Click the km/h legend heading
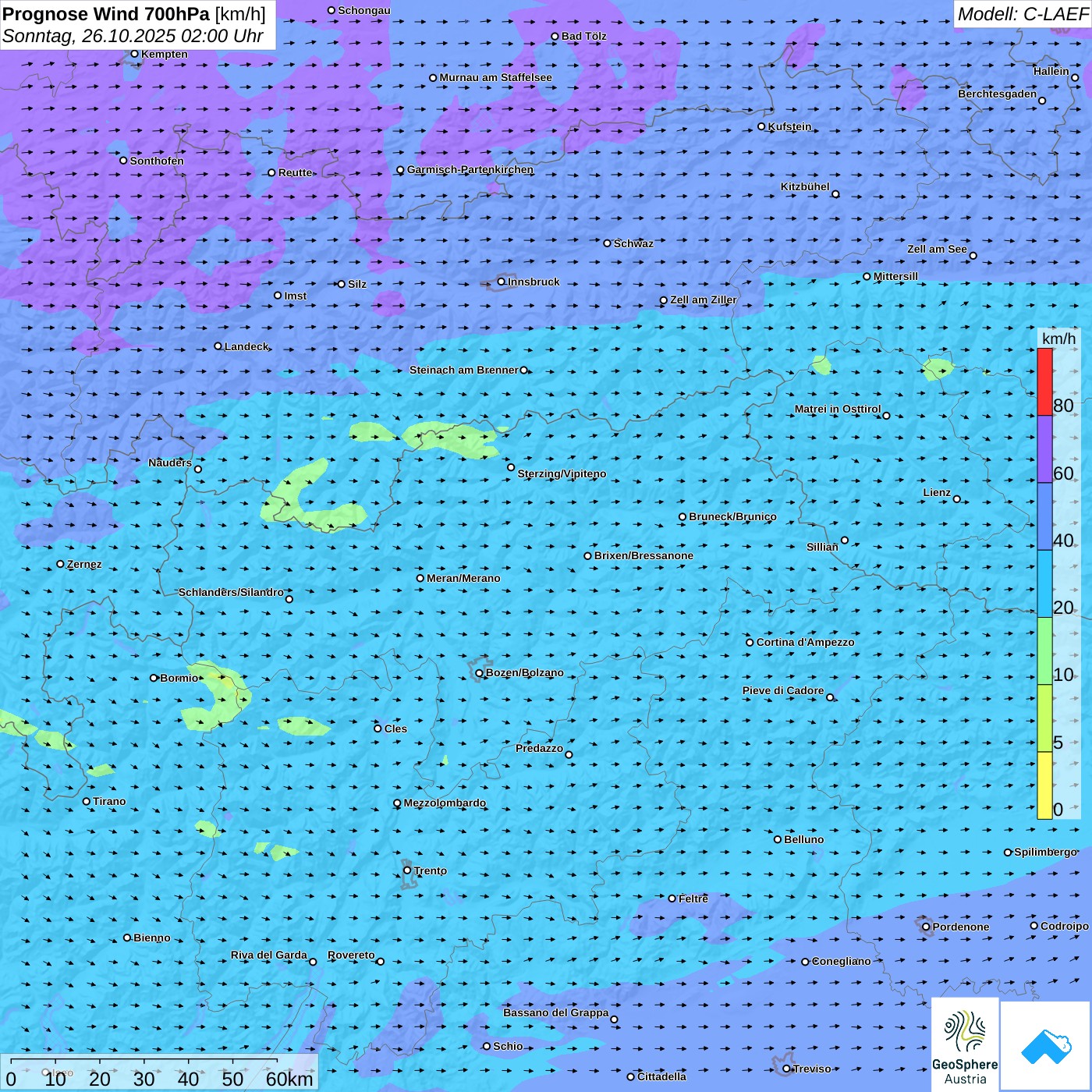 coord(1058,338)
